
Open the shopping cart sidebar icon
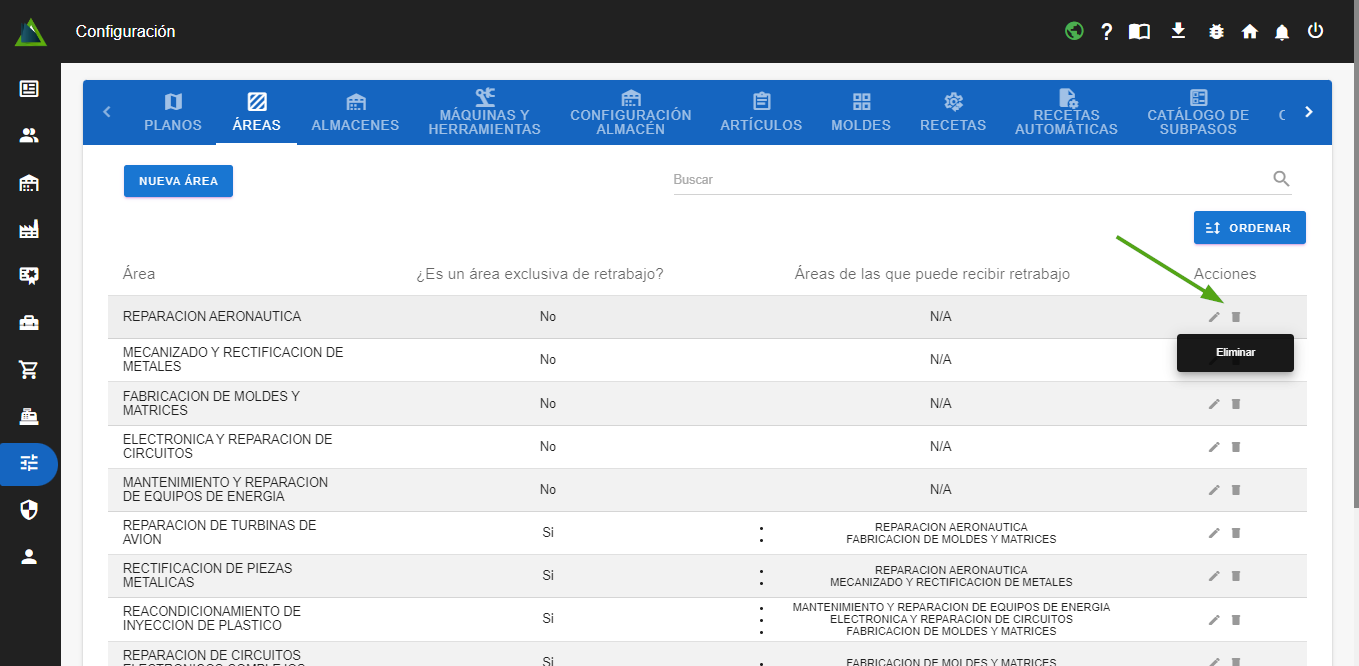[29, 370]
